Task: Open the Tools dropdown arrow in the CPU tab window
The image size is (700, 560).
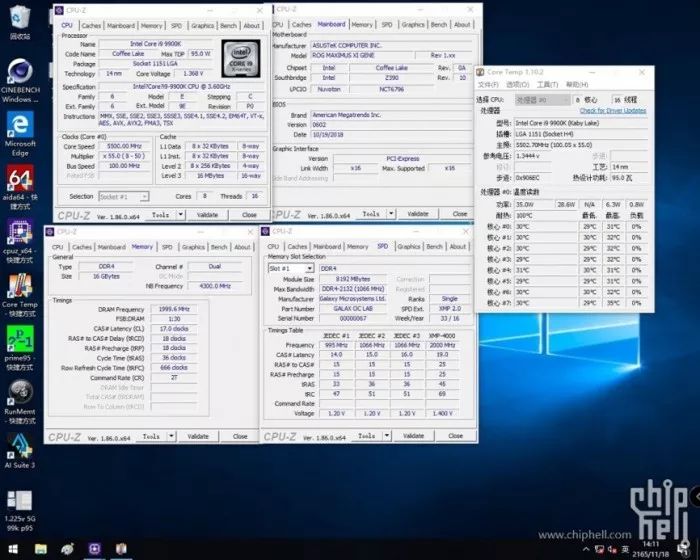Action: [180, 215]
